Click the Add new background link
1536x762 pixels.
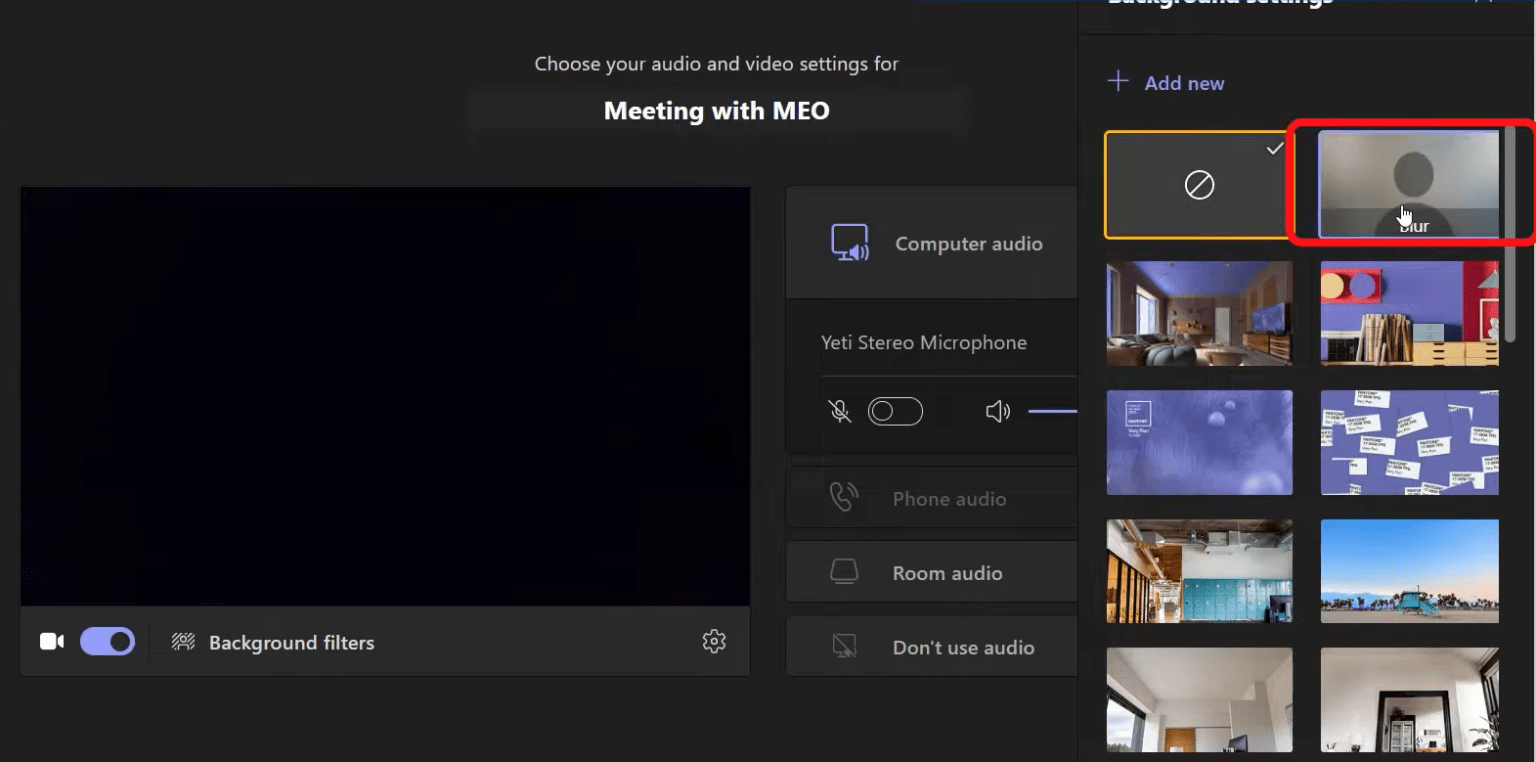pos(1166,82)
